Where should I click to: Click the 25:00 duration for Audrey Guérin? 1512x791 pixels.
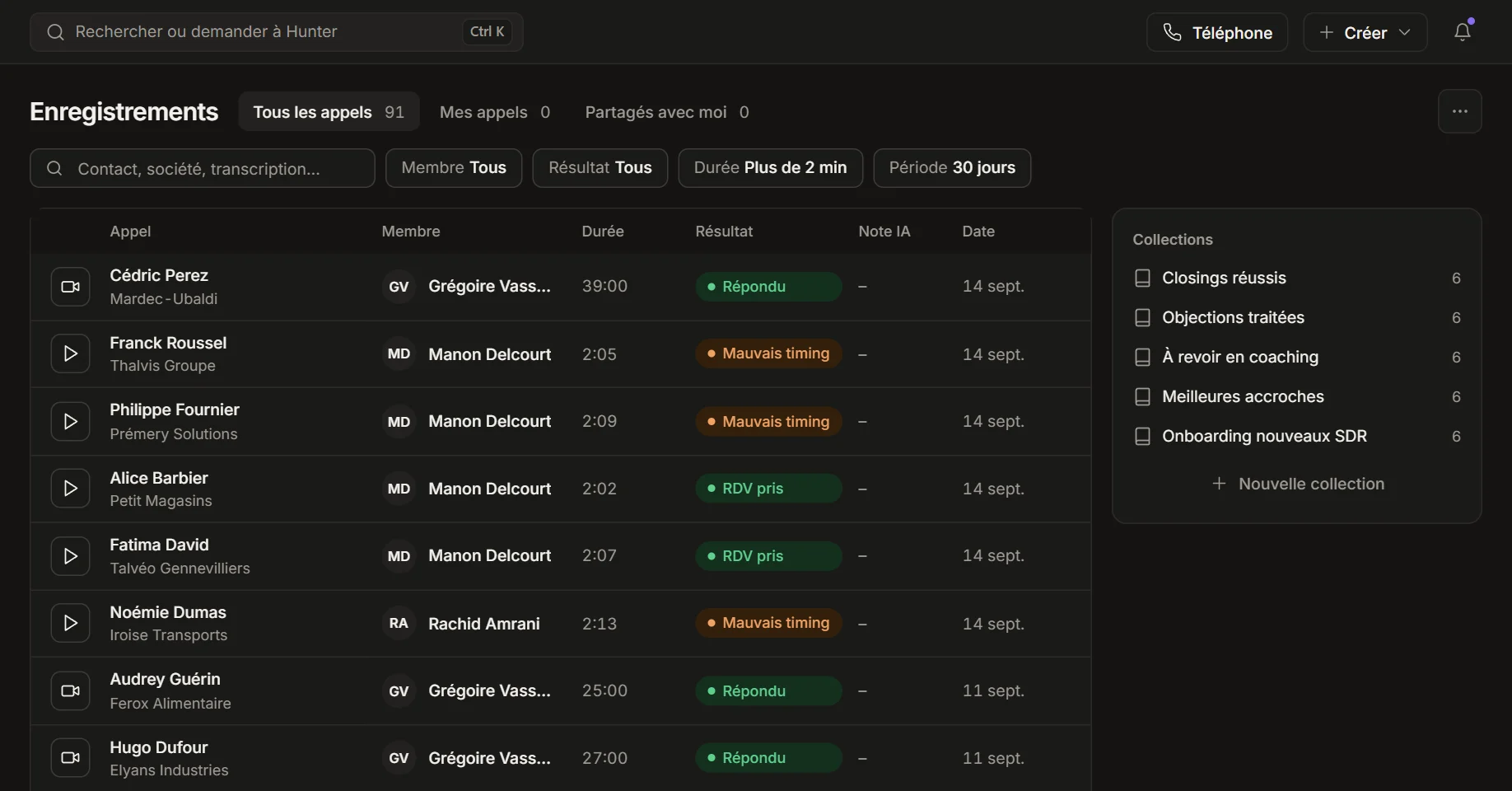coord(604,690)
